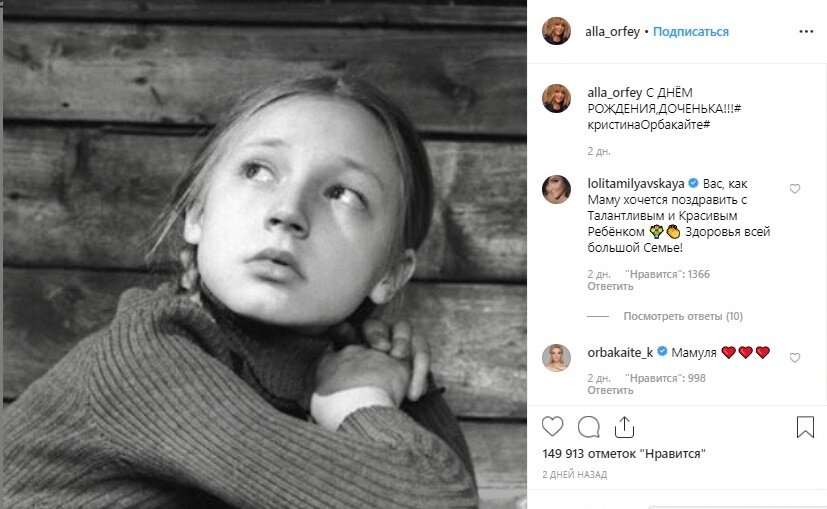Open the alla_orfey username in header
Image resolution: width=827 pixels, height=509 pixels.
611,32
